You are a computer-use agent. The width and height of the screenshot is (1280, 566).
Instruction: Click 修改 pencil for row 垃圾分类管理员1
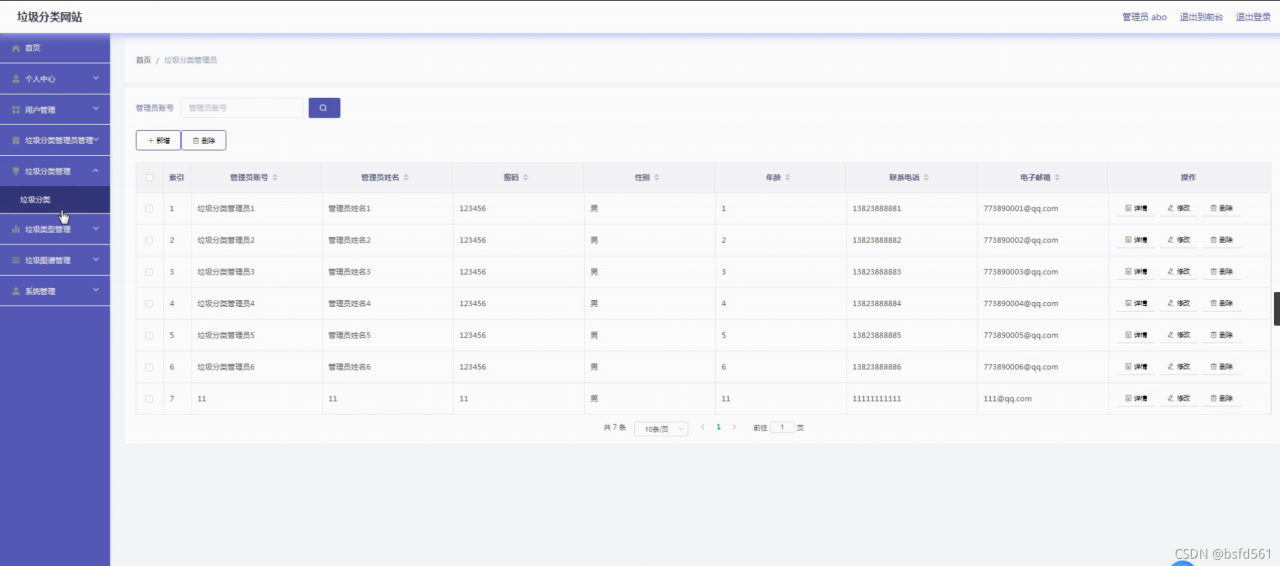1178,208
